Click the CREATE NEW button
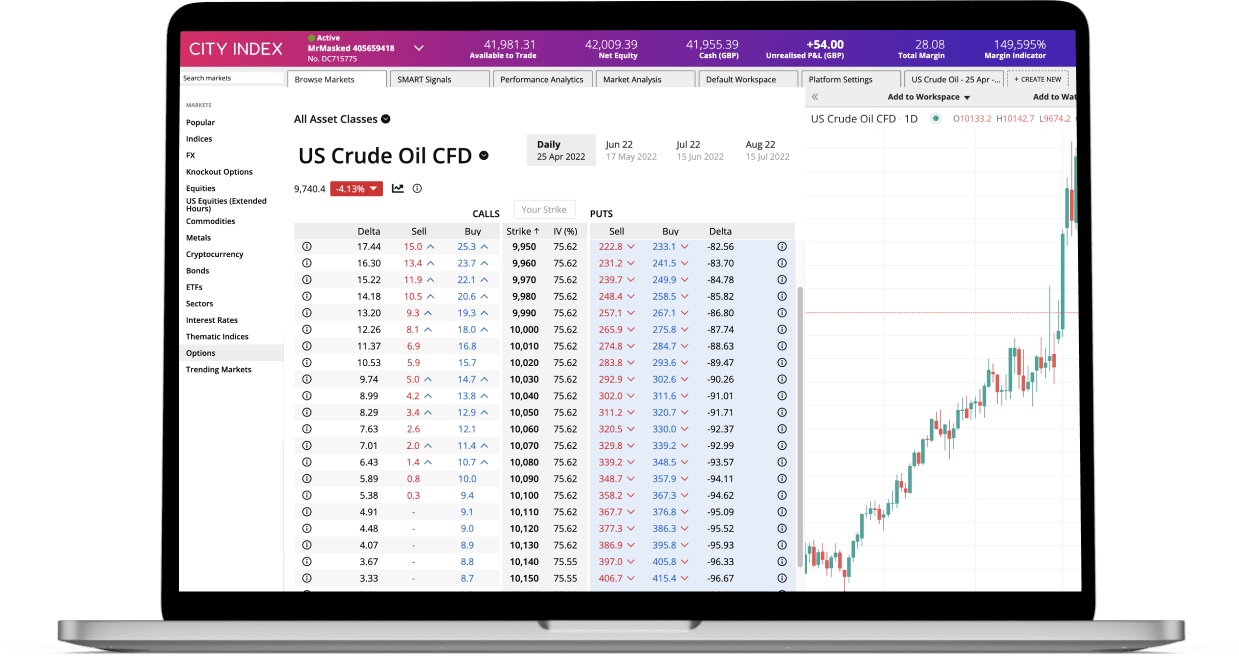1239x663 pixels. tap(1038, 78)
